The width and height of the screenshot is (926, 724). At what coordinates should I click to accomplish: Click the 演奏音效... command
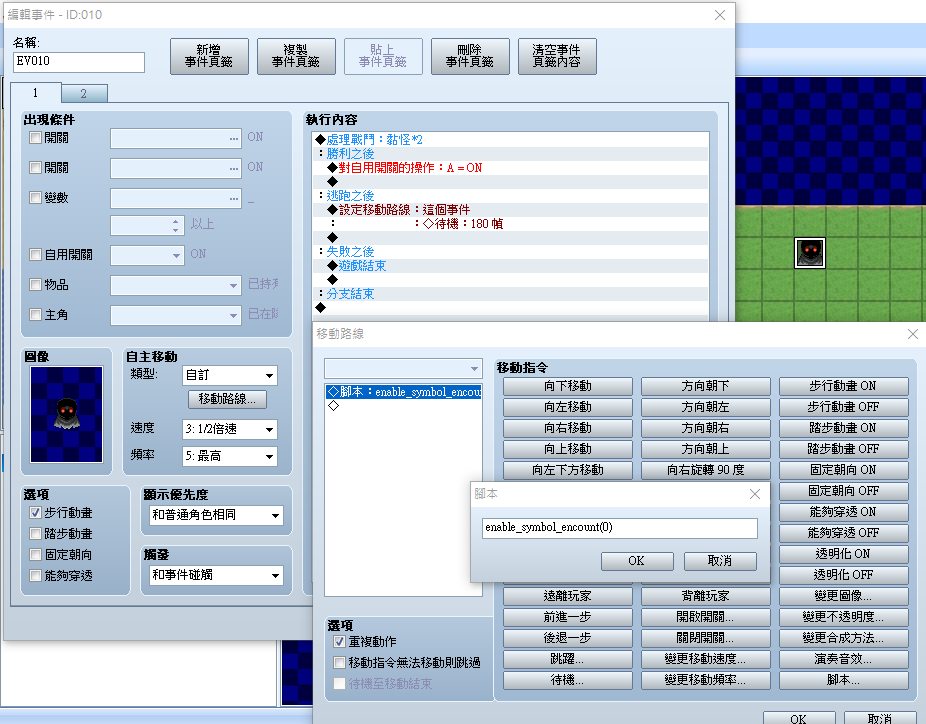pyautogui.click(x=843, y=659)
